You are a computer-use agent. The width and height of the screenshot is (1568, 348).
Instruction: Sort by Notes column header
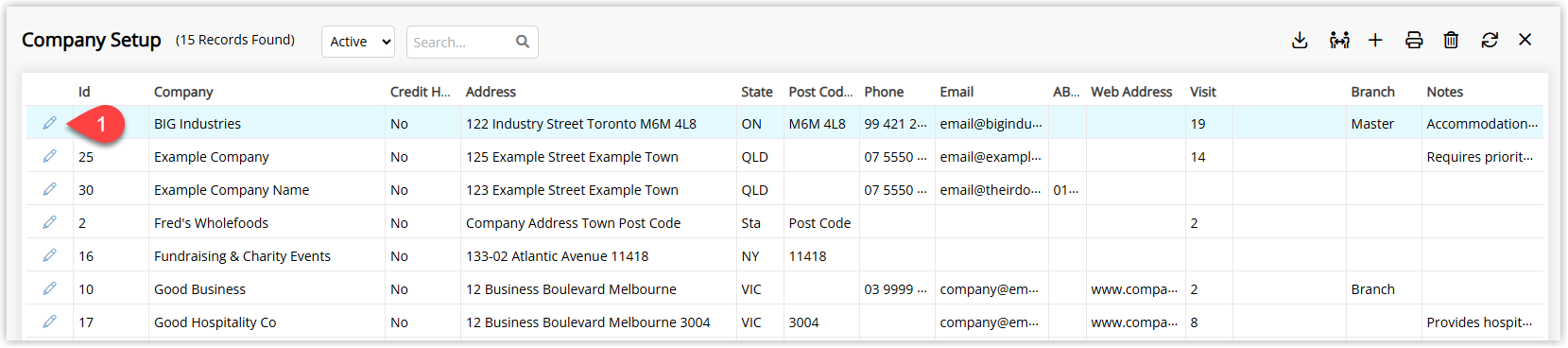point(1444,92)
